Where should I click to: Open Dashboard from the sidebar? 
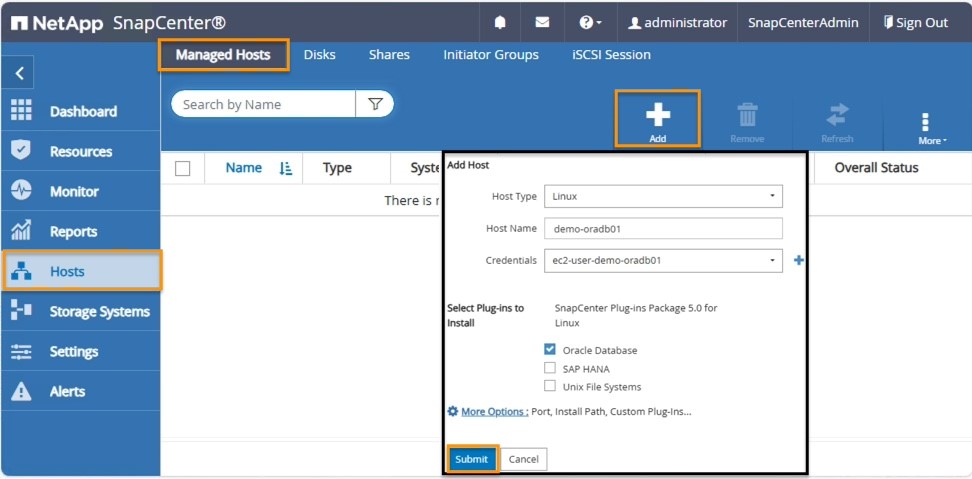(x=83, y=112)
